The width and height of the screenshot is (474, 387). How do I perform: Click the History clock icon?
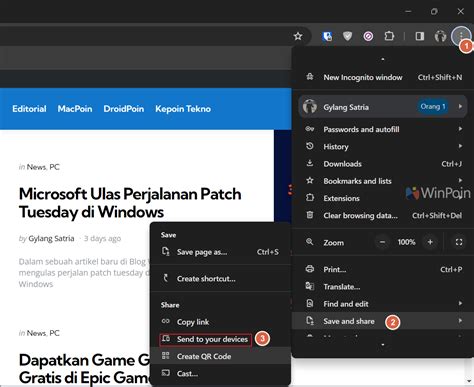click(310, 146)
